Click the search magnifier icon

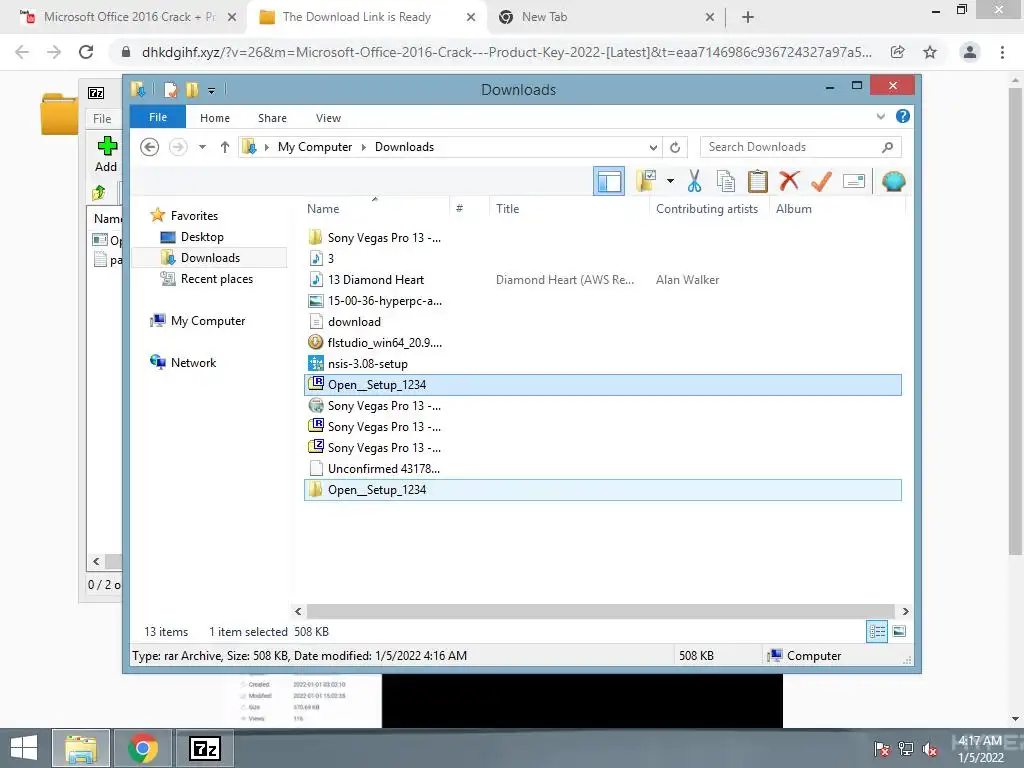[887, 147]
